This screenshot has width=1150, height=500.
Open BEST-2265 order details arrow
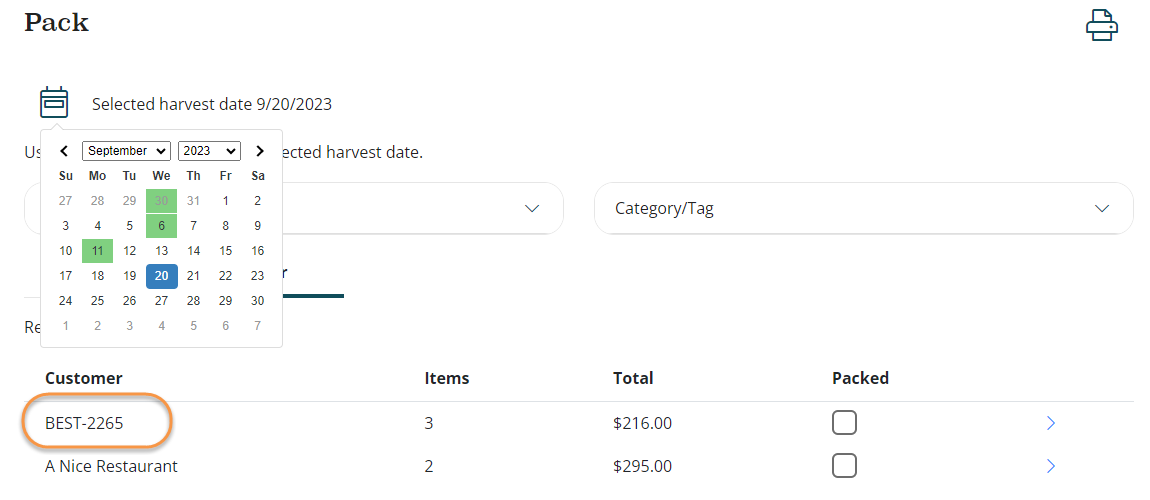tap(1050, 424)
